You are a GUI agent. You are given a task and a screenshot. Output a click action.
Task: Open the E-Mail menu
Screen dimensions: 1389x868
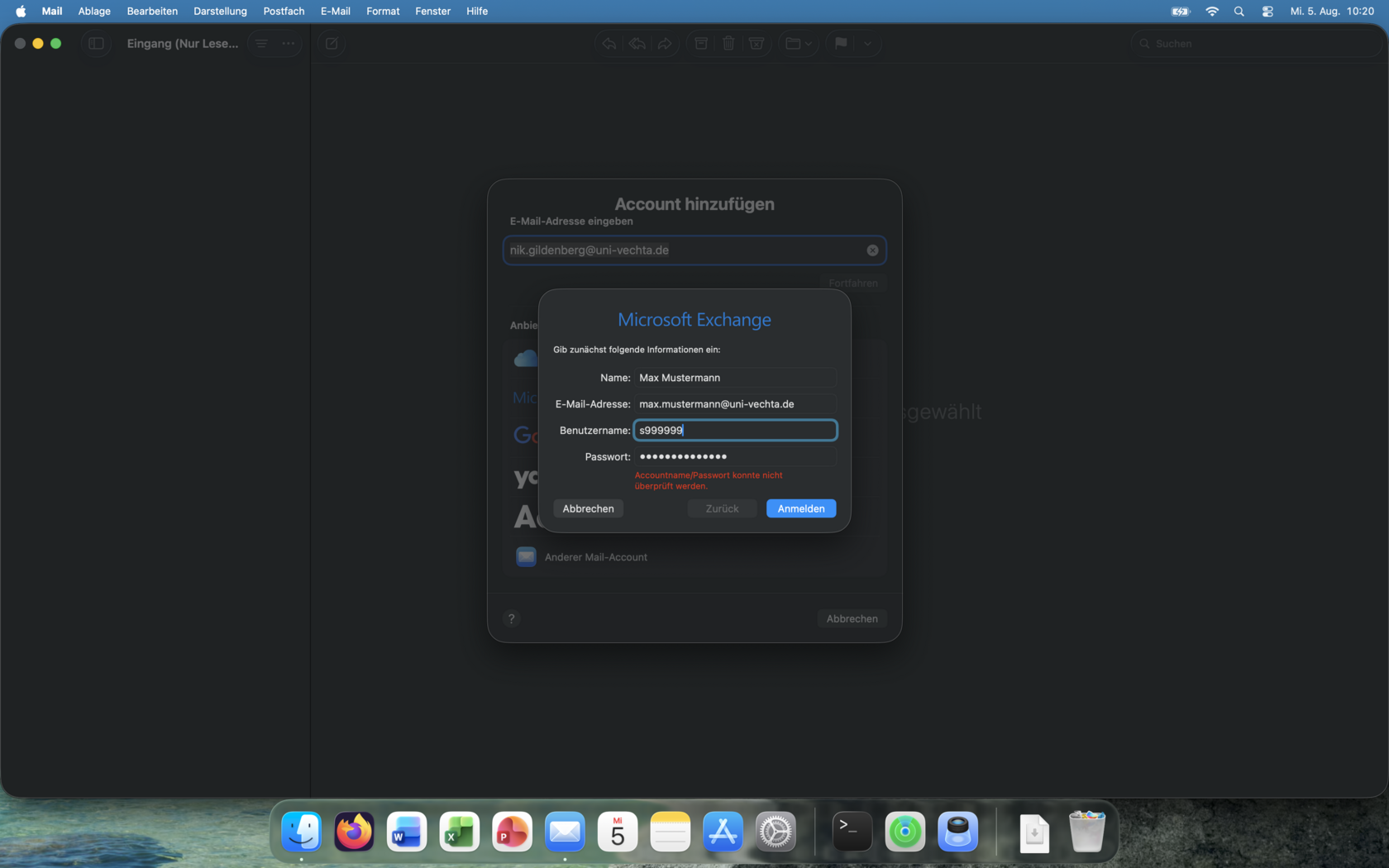[336, 12]
